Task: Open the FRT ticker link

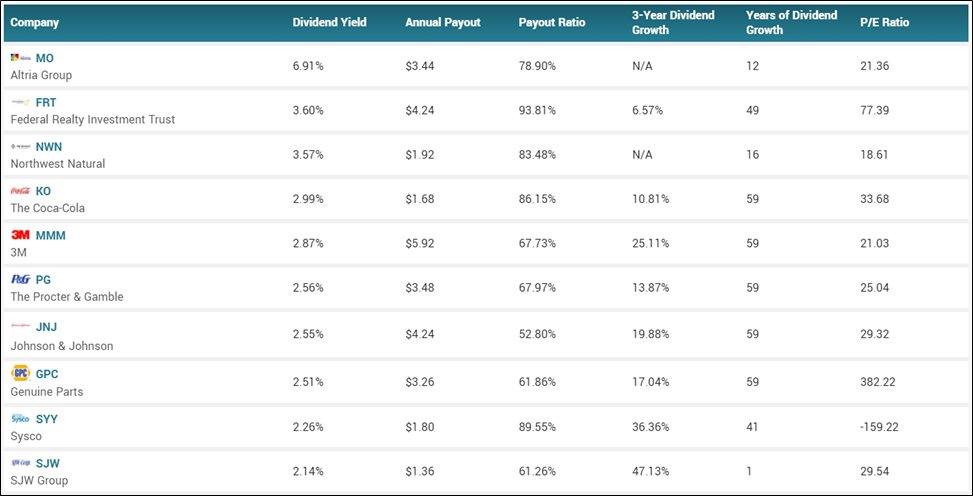Action: coord(46,102)
